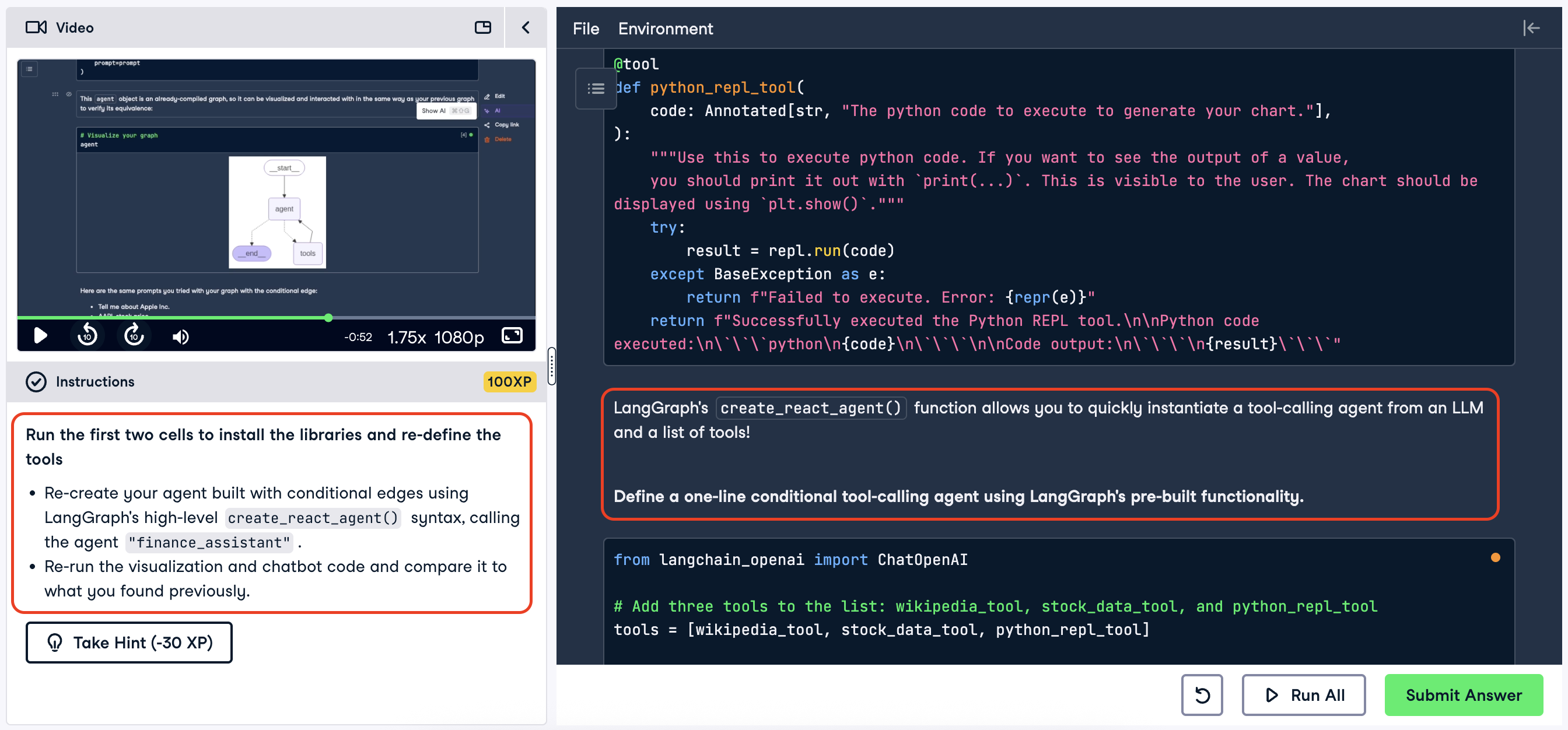The height and width of the screenshot is (730, 1568).
Task: Open the File menu
Action: pos(586,29)
